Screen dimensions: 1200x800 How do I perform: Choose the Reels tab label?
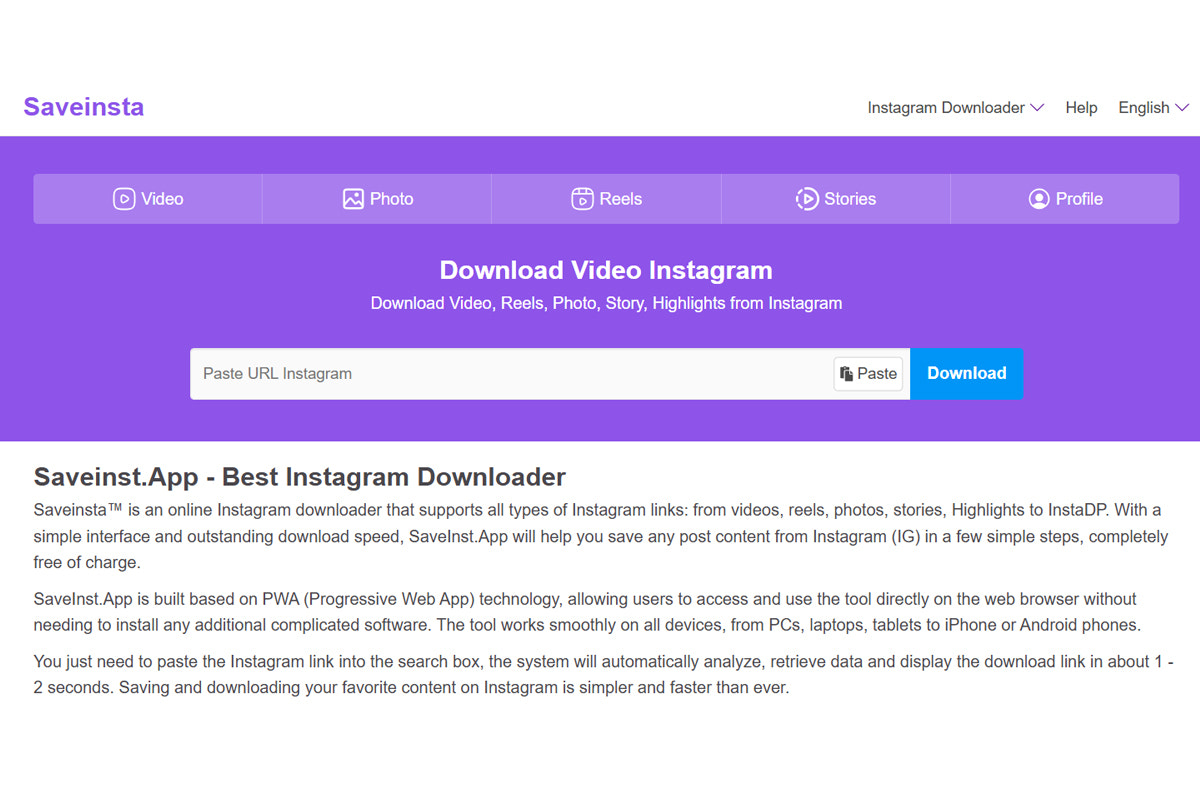point(620,199)
